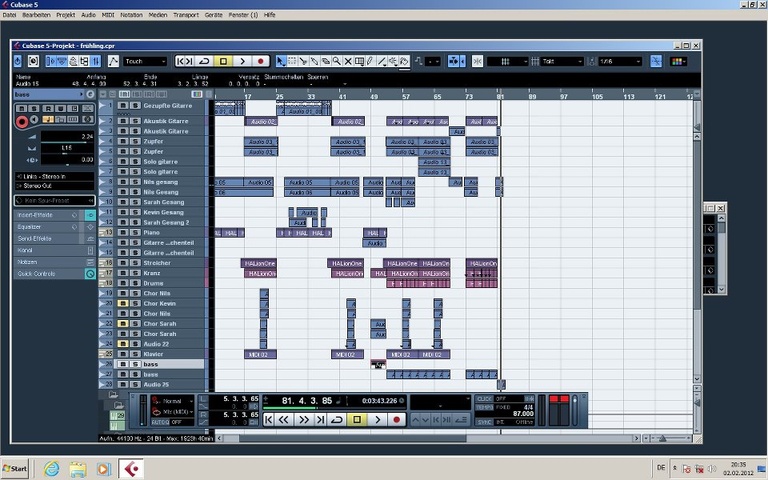This screenshot has width=768, height=480.
Task: Mute the Piano track
Action: (x=123, y=232)
